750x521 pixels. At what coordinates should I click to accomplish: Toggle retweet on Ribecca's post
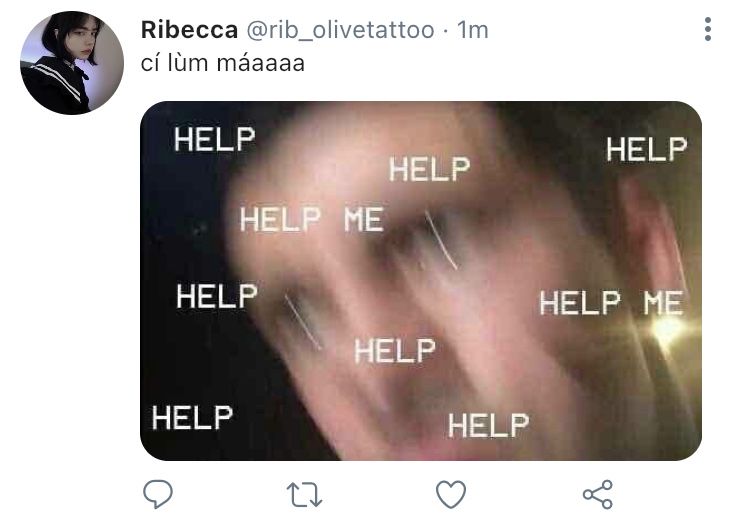pyautogui.click(x=304, y=495)
